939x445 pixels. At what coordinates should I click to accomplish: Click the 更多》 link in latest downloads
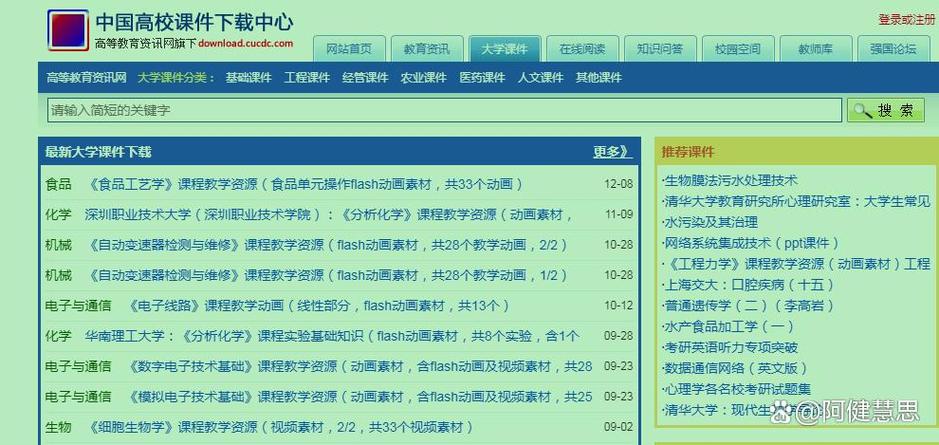(612, 152)
